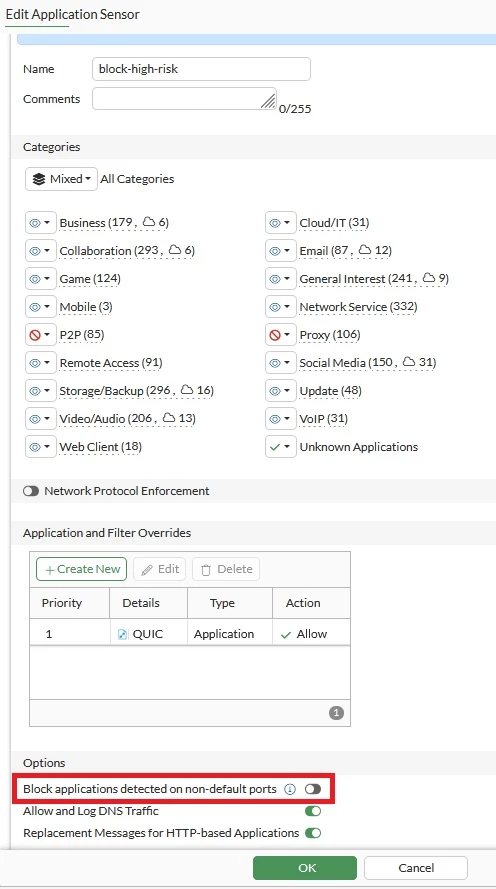This screenshot has width=496, height=889.
Task: Click the Cloud/IT (31) category label
Action: 334,223
